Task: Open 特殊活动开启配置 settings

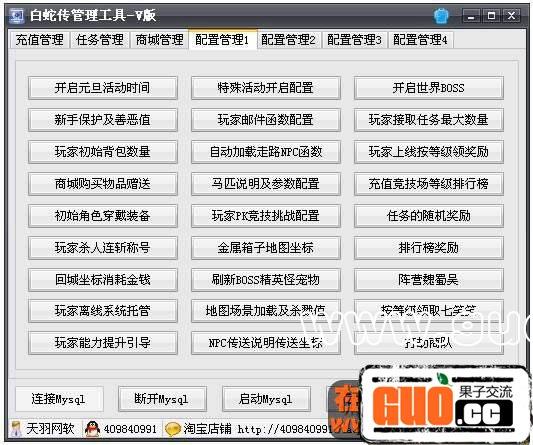Action: pyautogui.click(x=265, y=88)
